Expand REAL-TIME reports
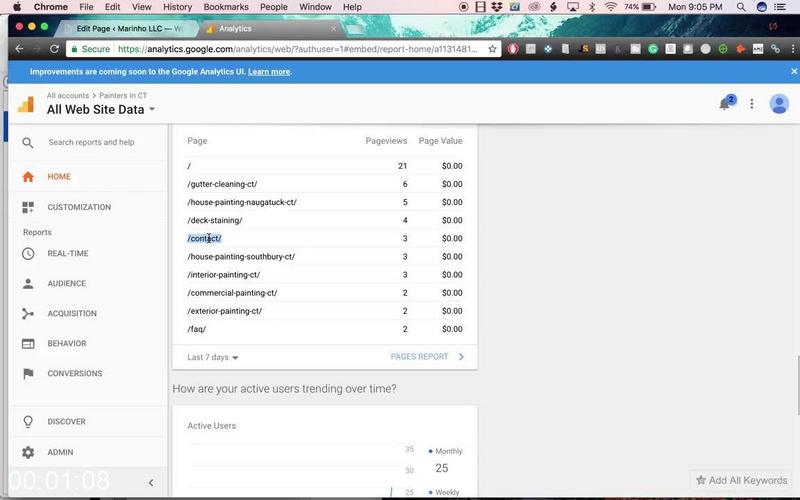 (x=88, y=254)
